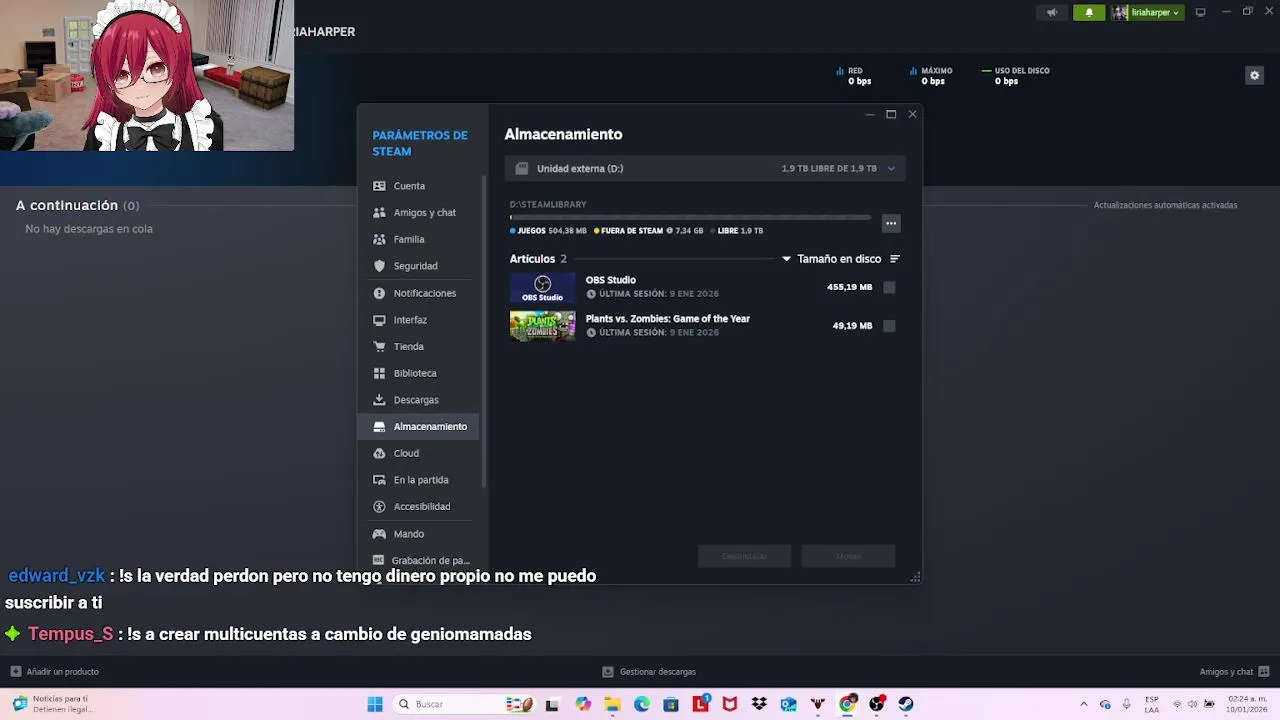Screen dimensions: 1280x720
Task: Expand the Unidad externa (D:) drive dropdown
Action: coord(705,168)
